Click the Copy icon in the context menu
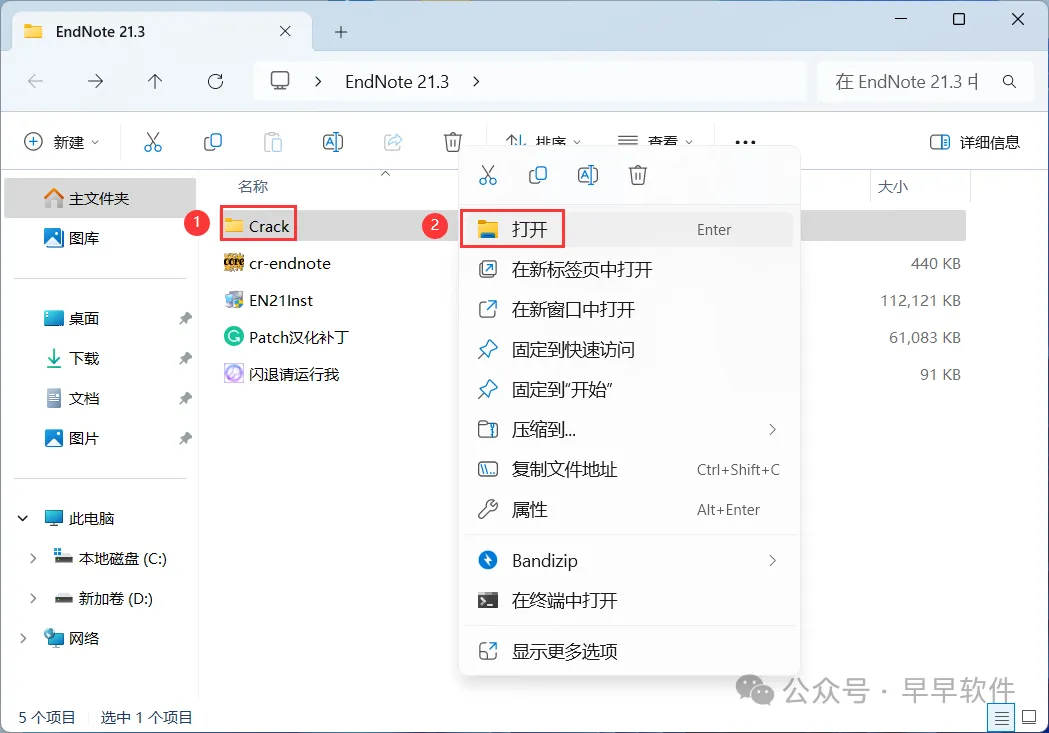 click(x=538, y=175)
